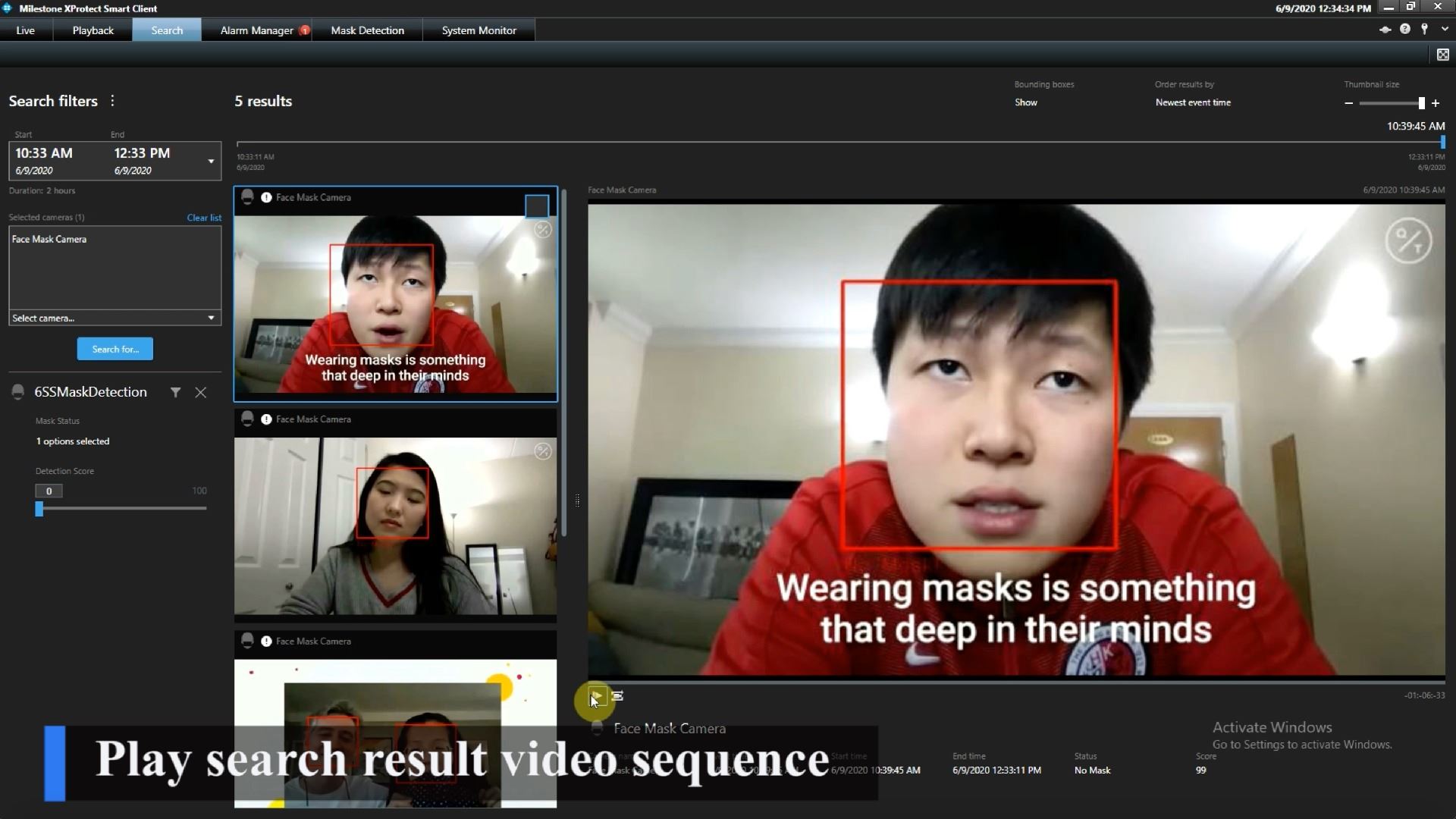Viewport: 1456px width, 819px height.
Task: Click the key login info icon
Action: pyautogui.click(x=1424, y=30)
